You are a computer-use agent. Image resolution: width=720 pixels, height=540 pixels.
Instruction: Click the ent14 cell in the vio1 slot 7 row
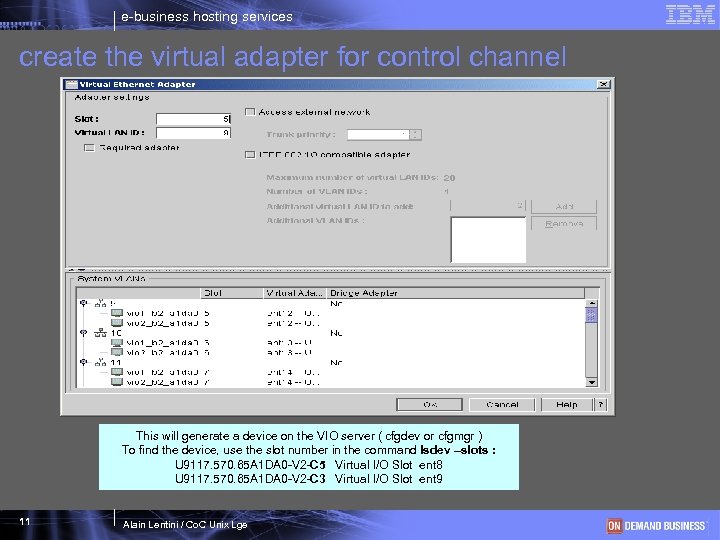pos(293,372)
